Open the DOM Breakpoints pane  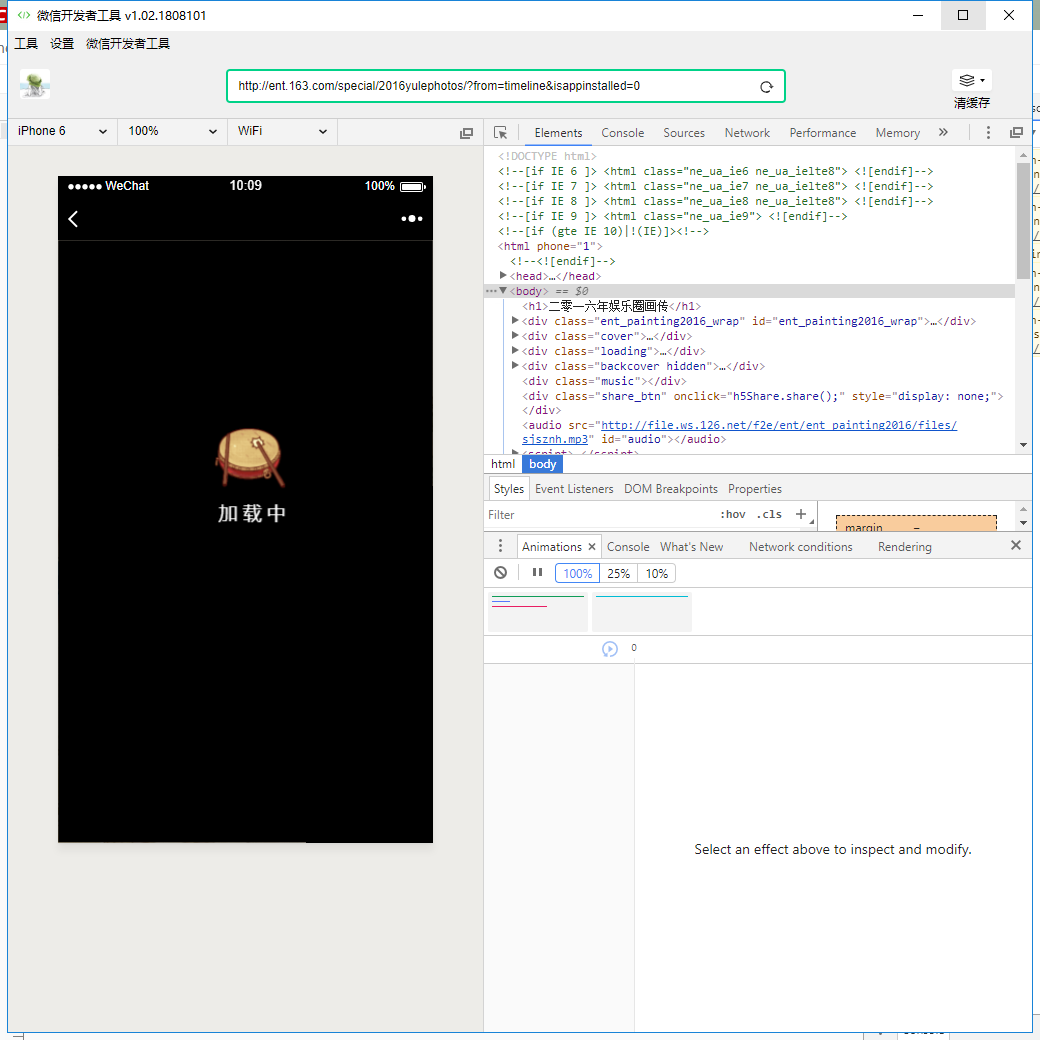[x=671, y=489]
